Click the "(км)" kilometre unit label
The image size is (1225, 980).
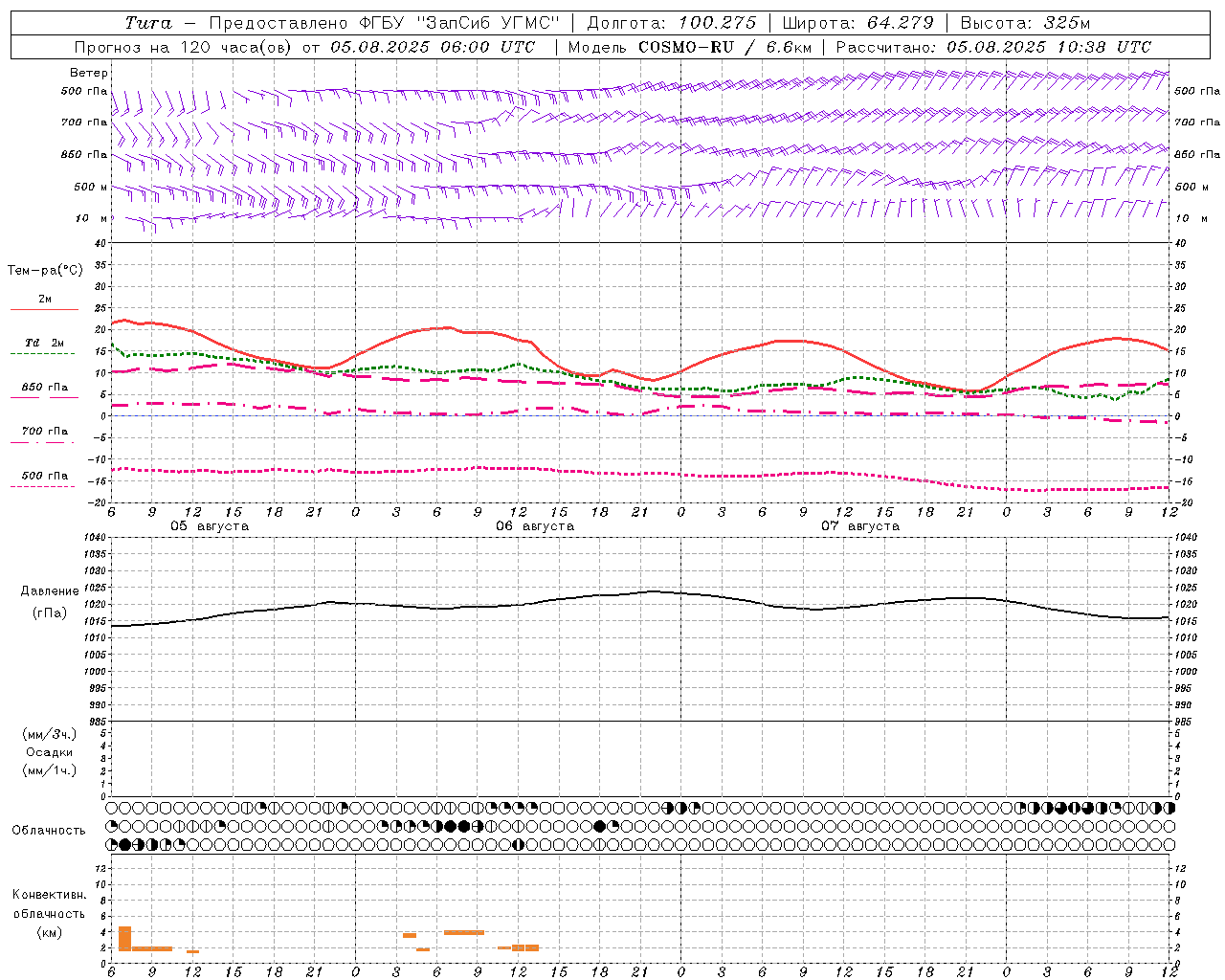pos(50,932)
